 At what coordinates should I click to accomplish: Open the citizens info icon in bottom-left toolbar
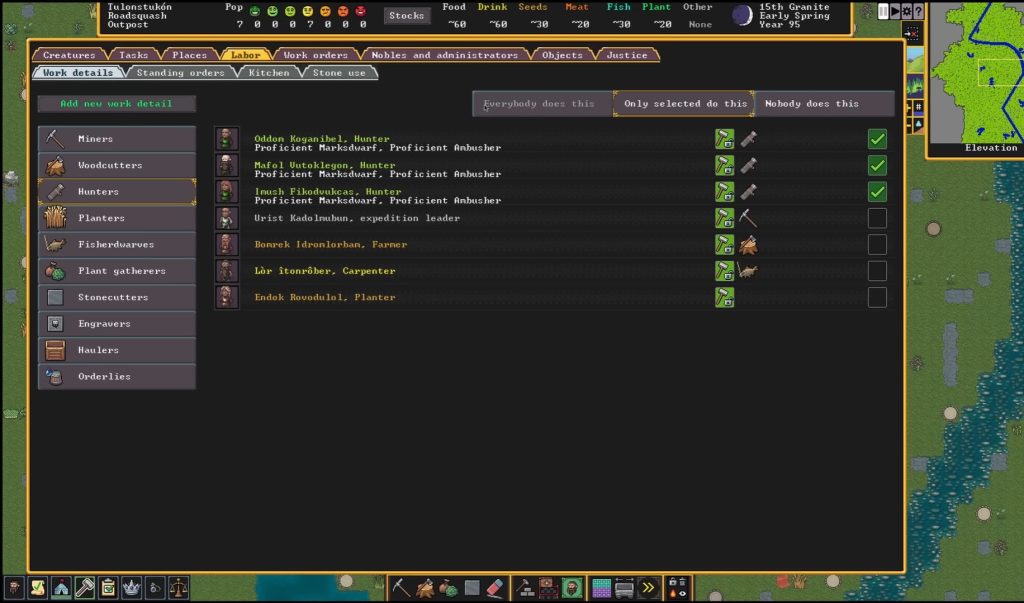pos(14,587)
